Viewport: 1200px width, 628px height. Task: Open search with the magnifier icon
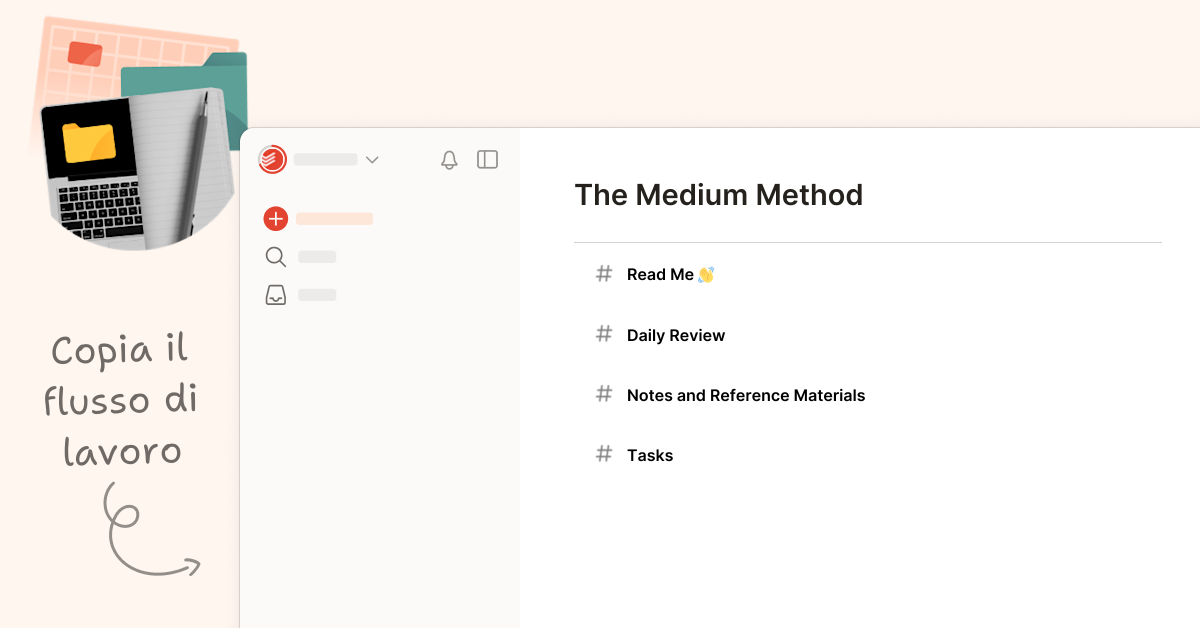click(276, 257)
